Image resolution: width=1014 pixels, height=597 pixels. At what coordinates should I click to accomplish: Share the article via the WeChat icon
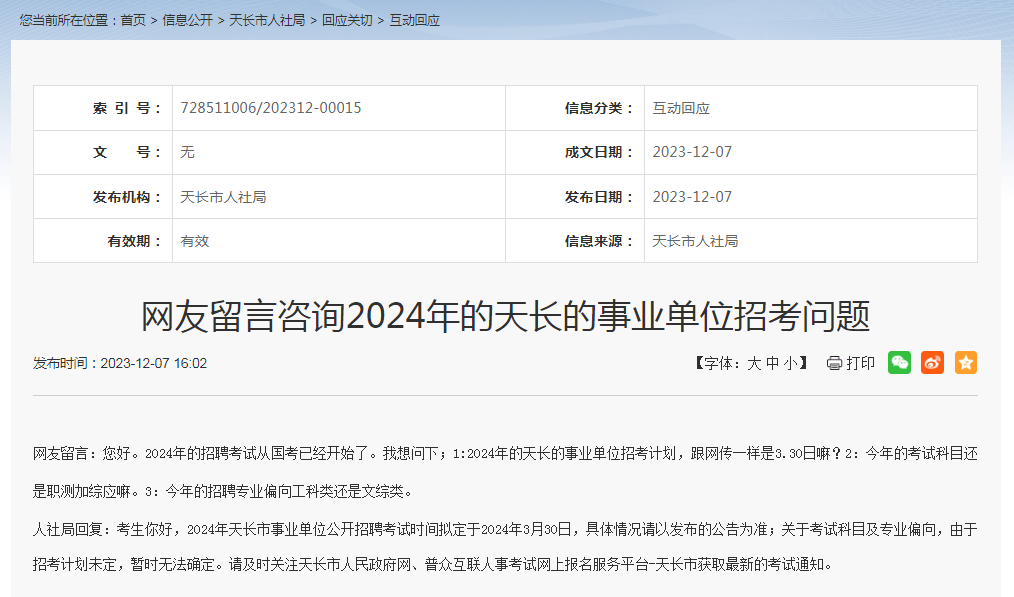[x=899, y=363]
